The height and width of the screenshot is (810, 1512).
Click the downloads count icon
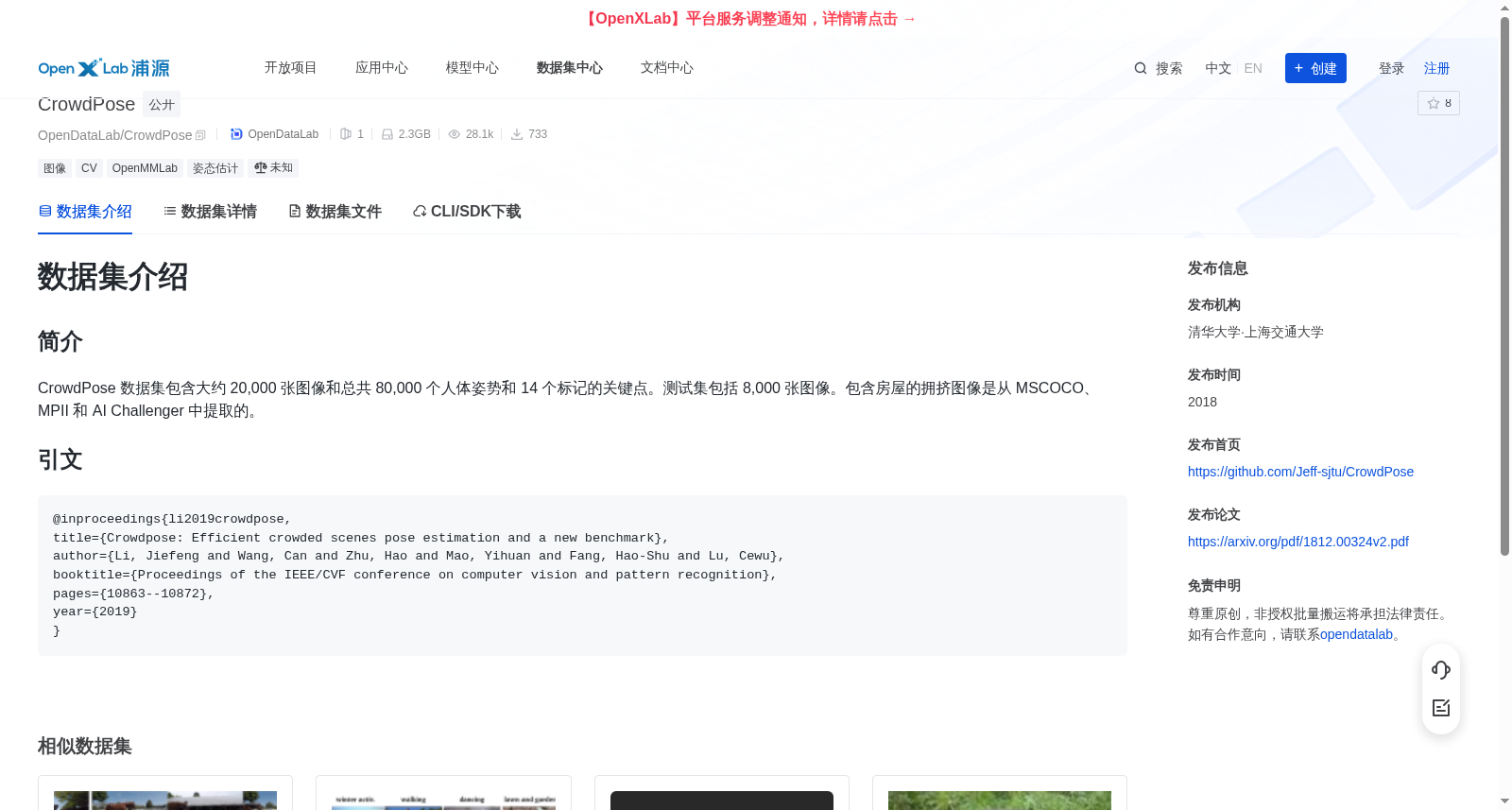pyautogui.click(x=517, y=134)
